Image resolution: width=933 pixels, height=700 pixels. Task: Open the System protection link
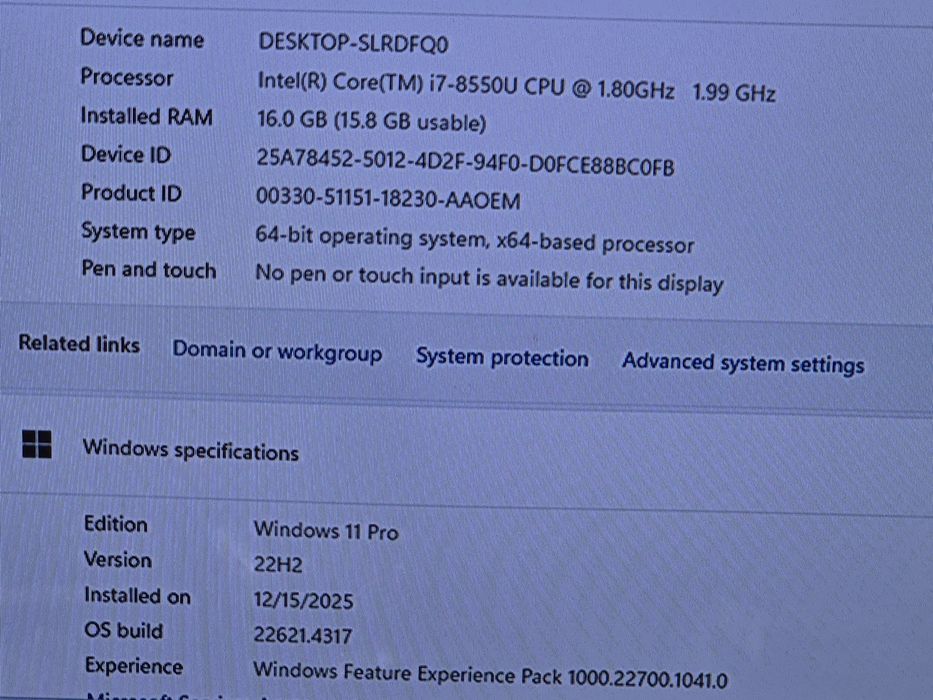(x=502, y=357)
